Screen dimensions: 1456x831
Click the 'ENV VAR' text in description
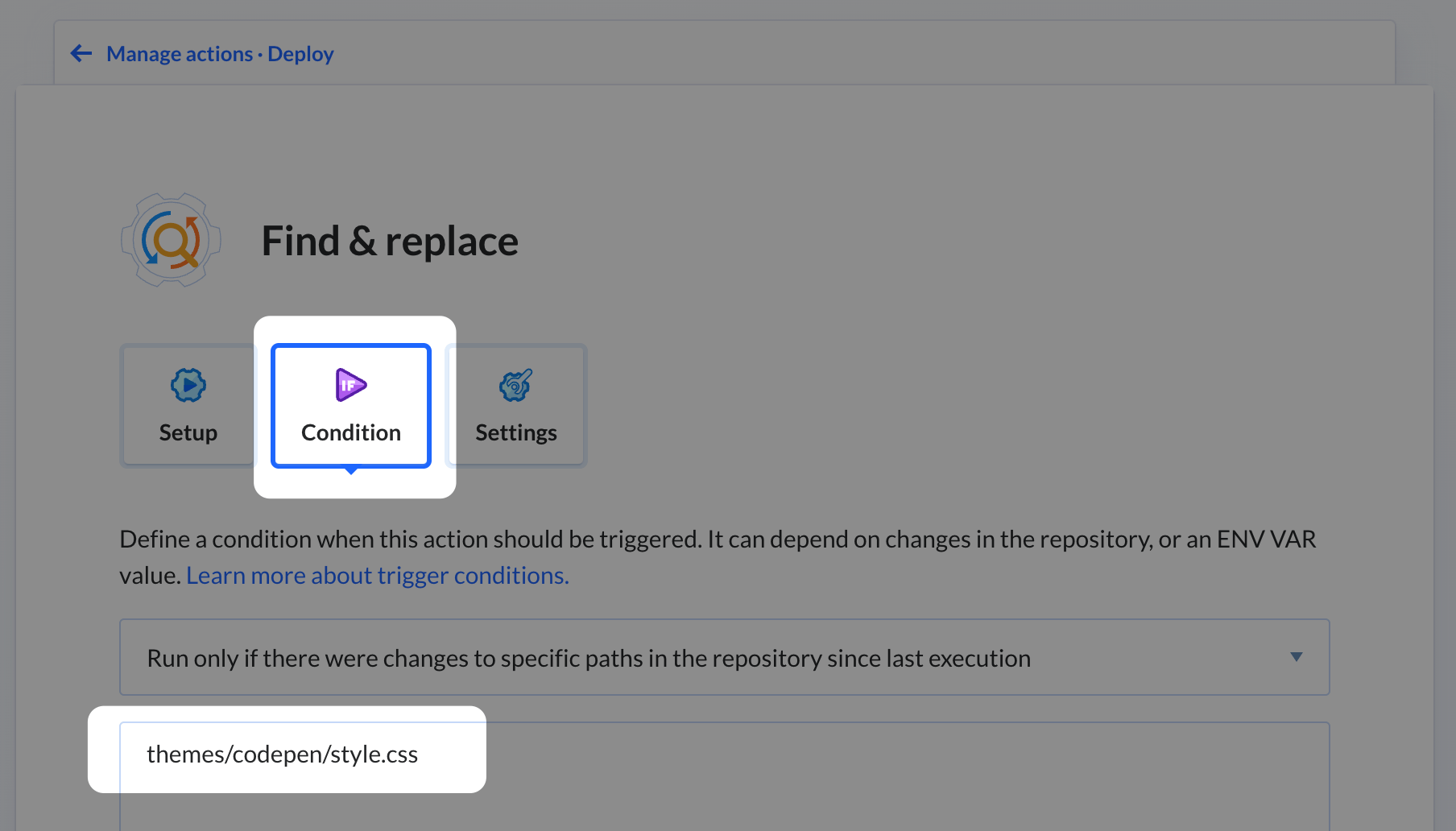coord(1265,540)
